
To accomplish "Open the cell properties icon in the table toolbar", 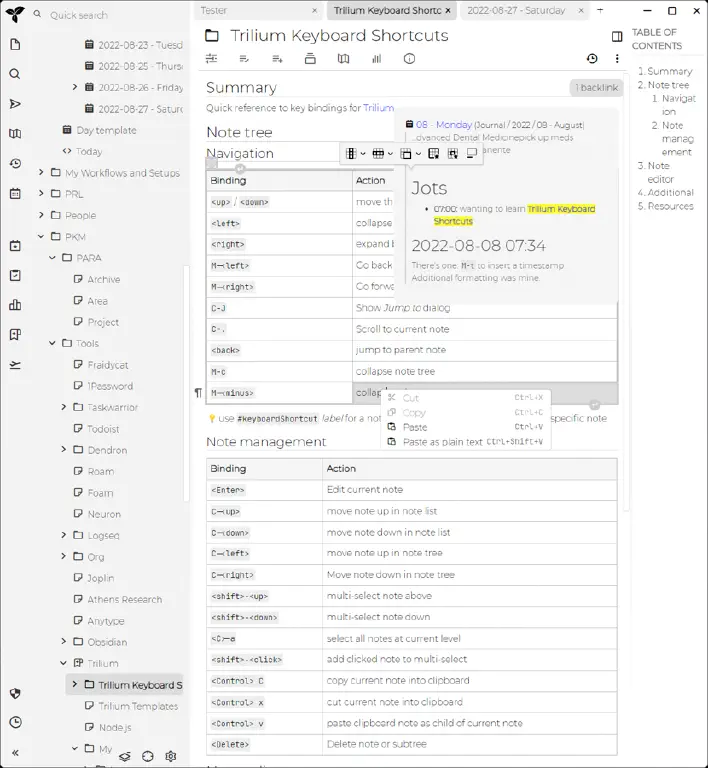I will point(452,153).
